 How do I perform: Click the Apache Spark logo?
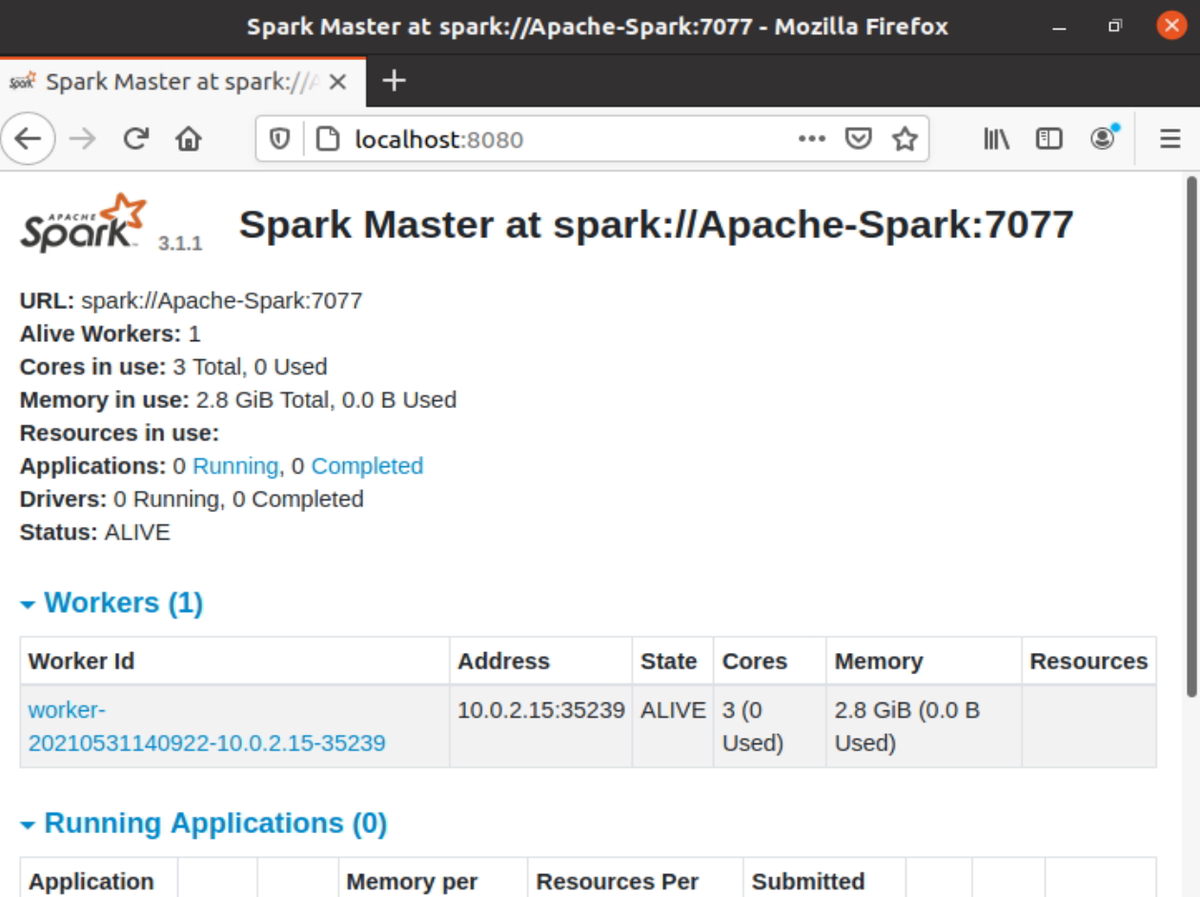(x=82, y=222)
